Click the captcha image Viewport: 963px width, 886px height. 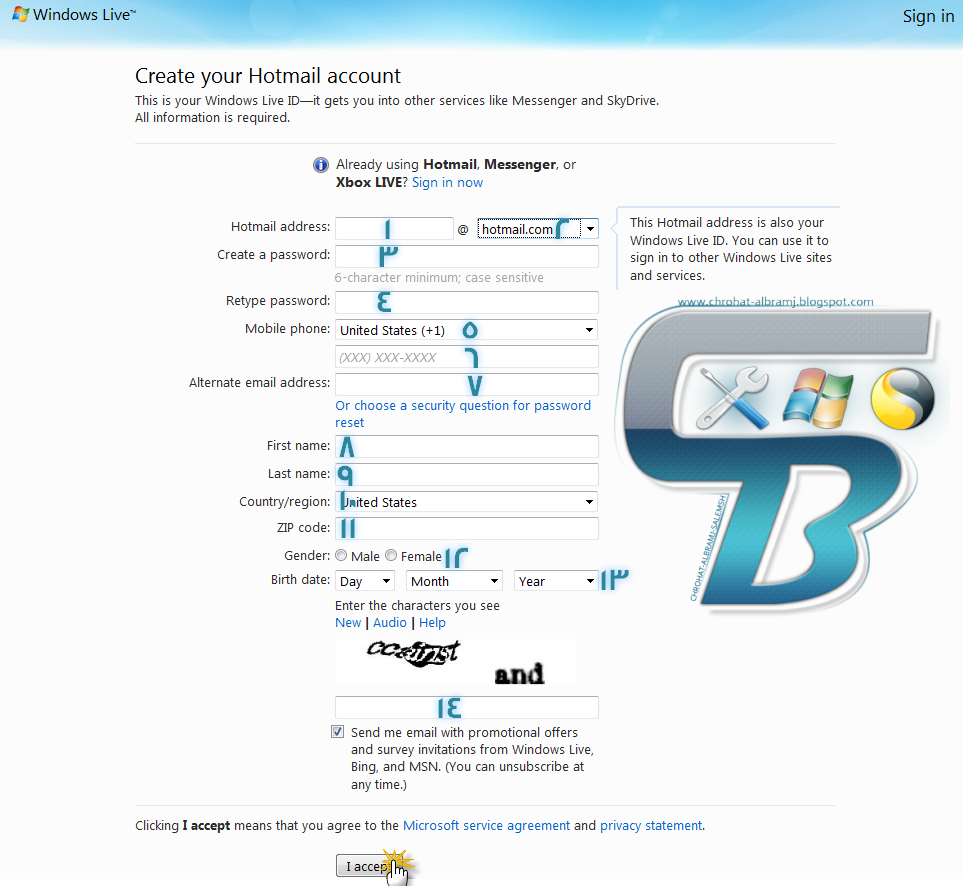pos(456,662)
